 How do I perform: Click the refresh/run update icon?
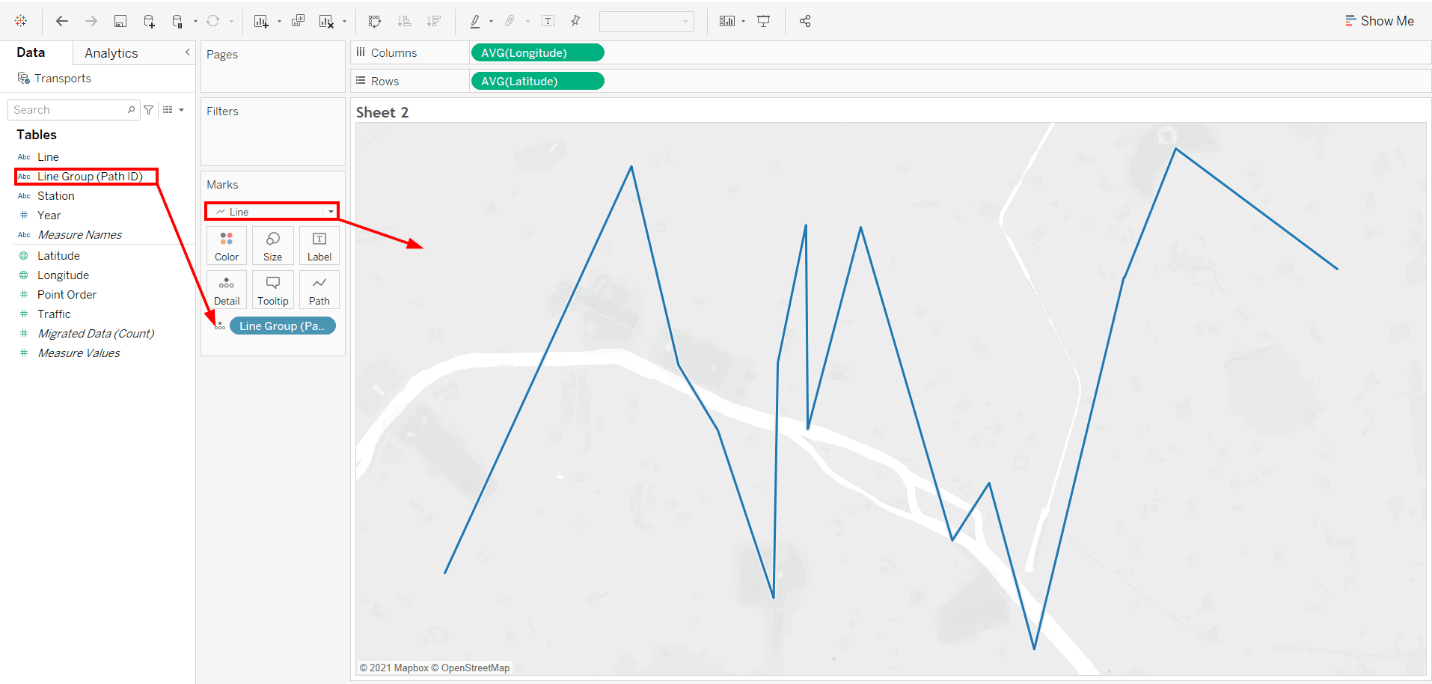tap(212, 21)
